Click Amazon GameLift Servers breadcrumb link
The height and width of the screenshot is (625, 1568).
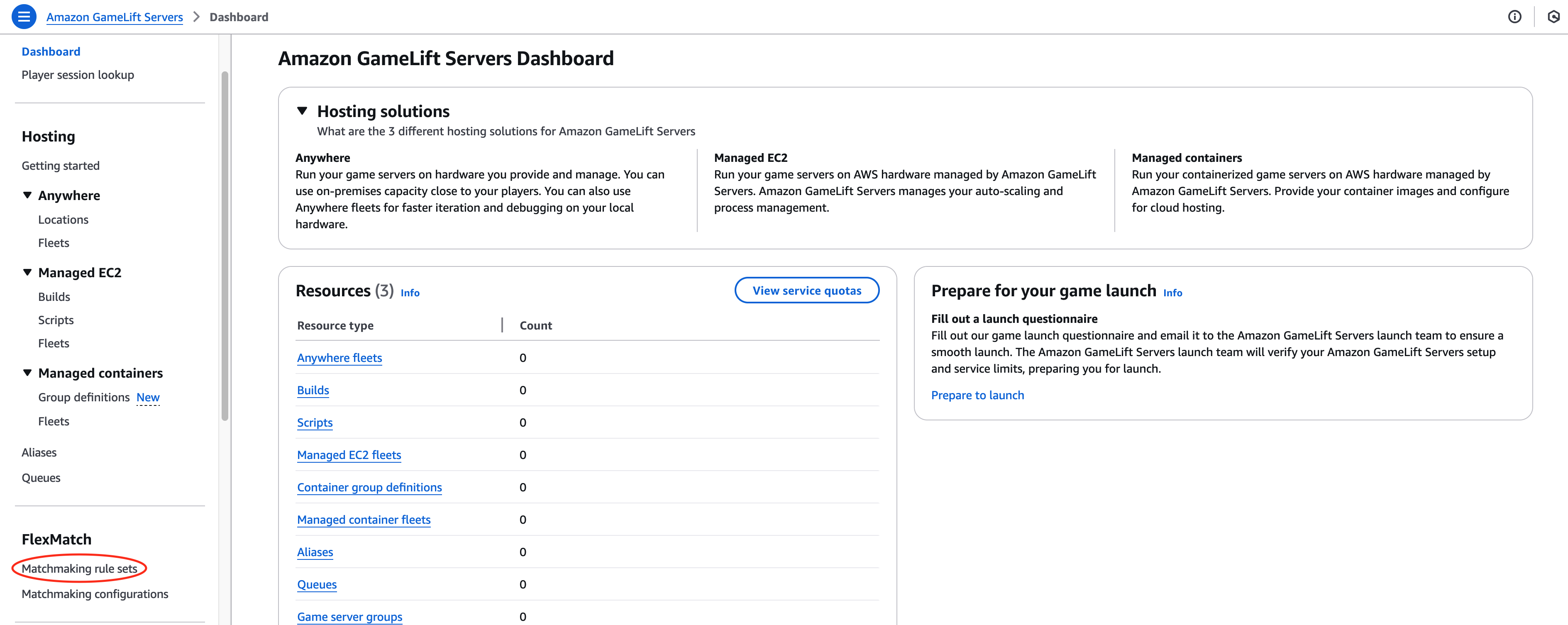(115, 17)
